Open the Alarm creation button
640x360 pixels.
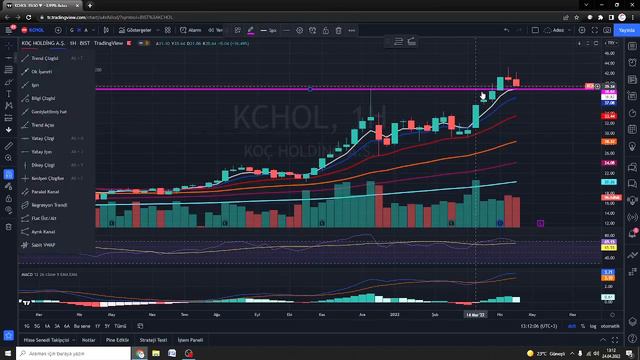[191, 30]
